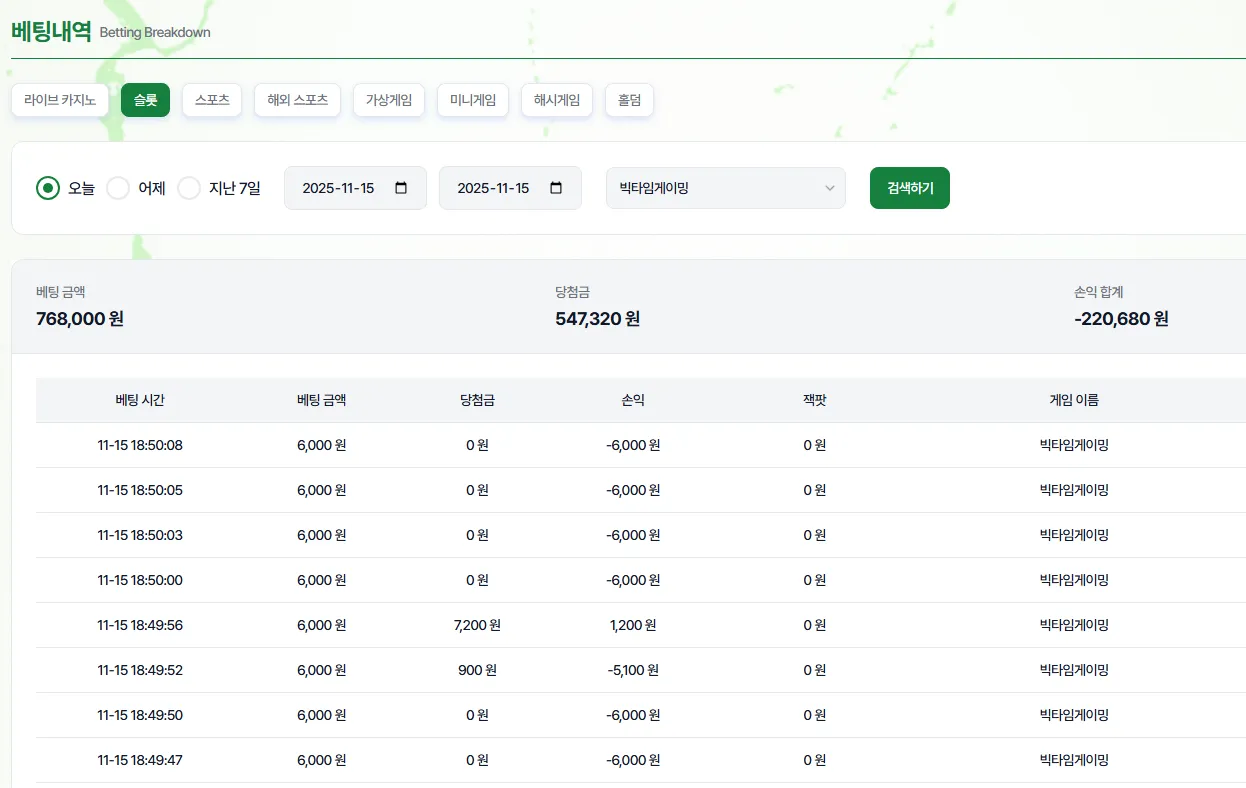Open the start date calendar picker icon

click(401, 188)
